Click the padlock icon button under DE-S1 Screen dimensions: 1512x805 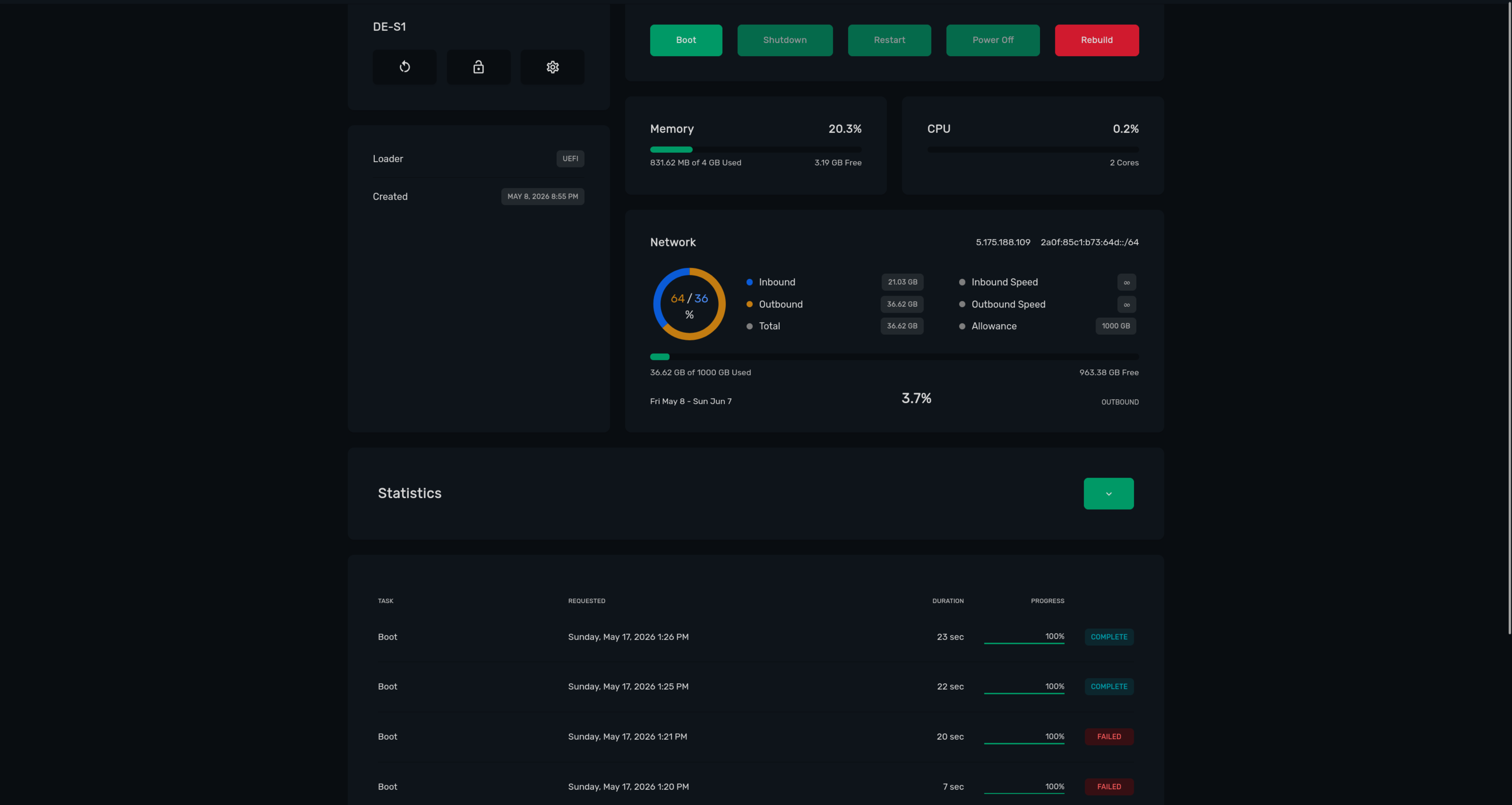point(478,67)
